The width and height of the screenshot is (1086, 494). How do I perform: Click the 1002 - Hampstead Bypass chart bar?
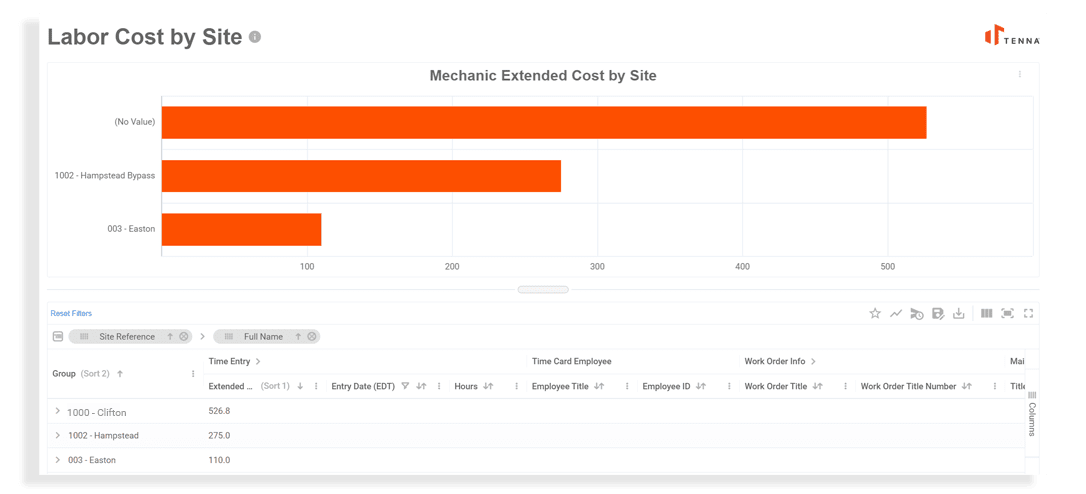point(361,176)
